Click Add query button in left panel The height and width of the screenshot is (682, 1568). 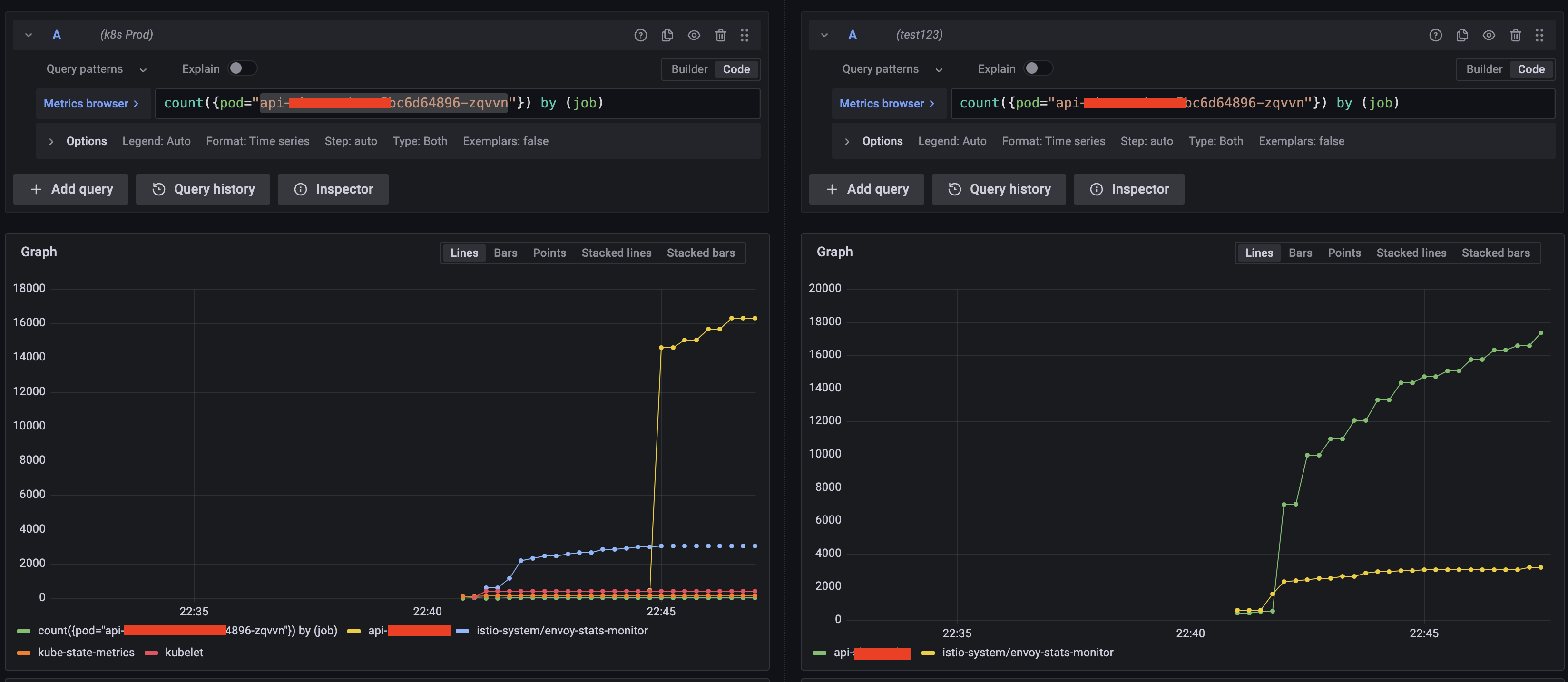[71, 189]
